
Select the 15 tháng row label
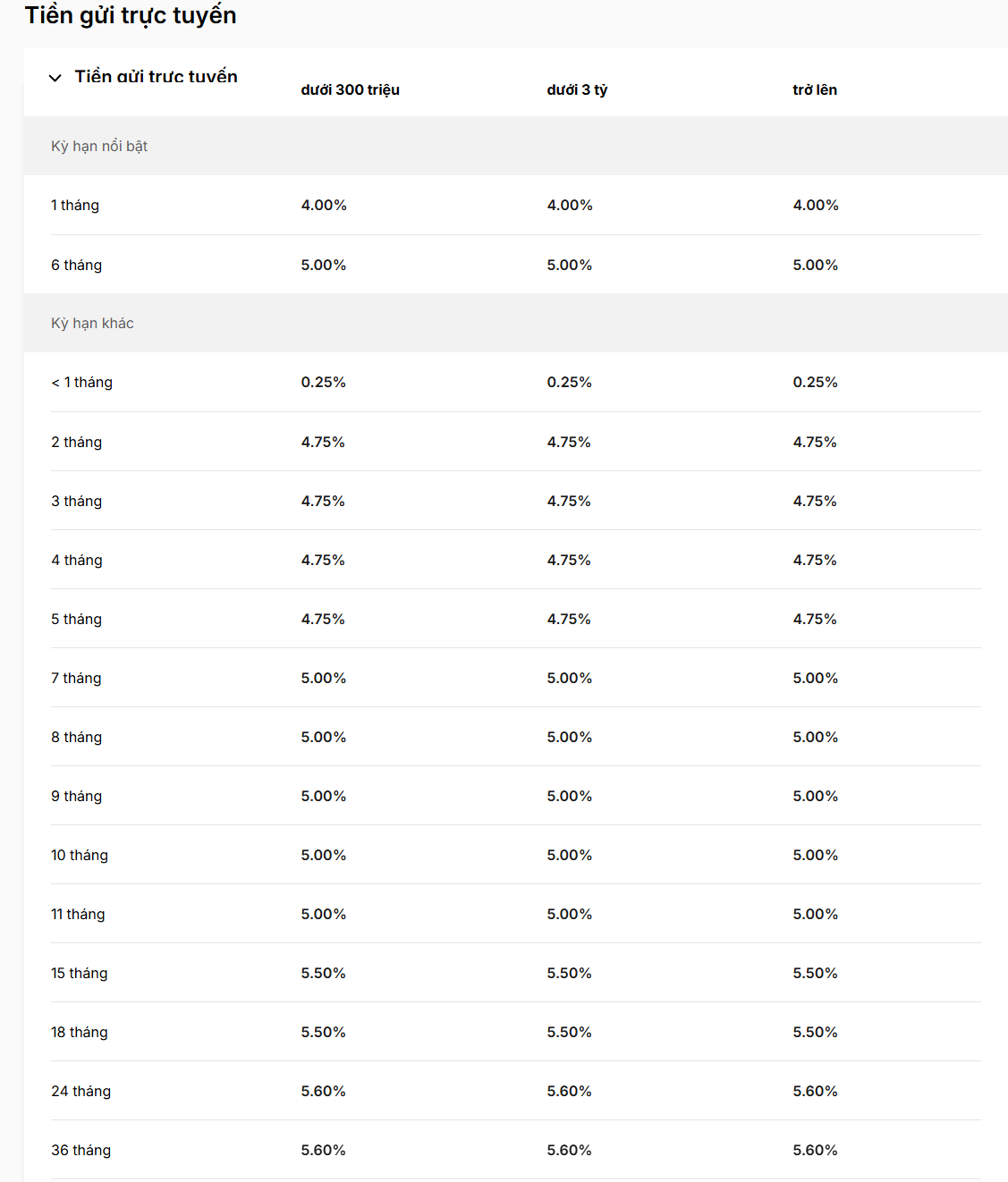coord(79,973)
